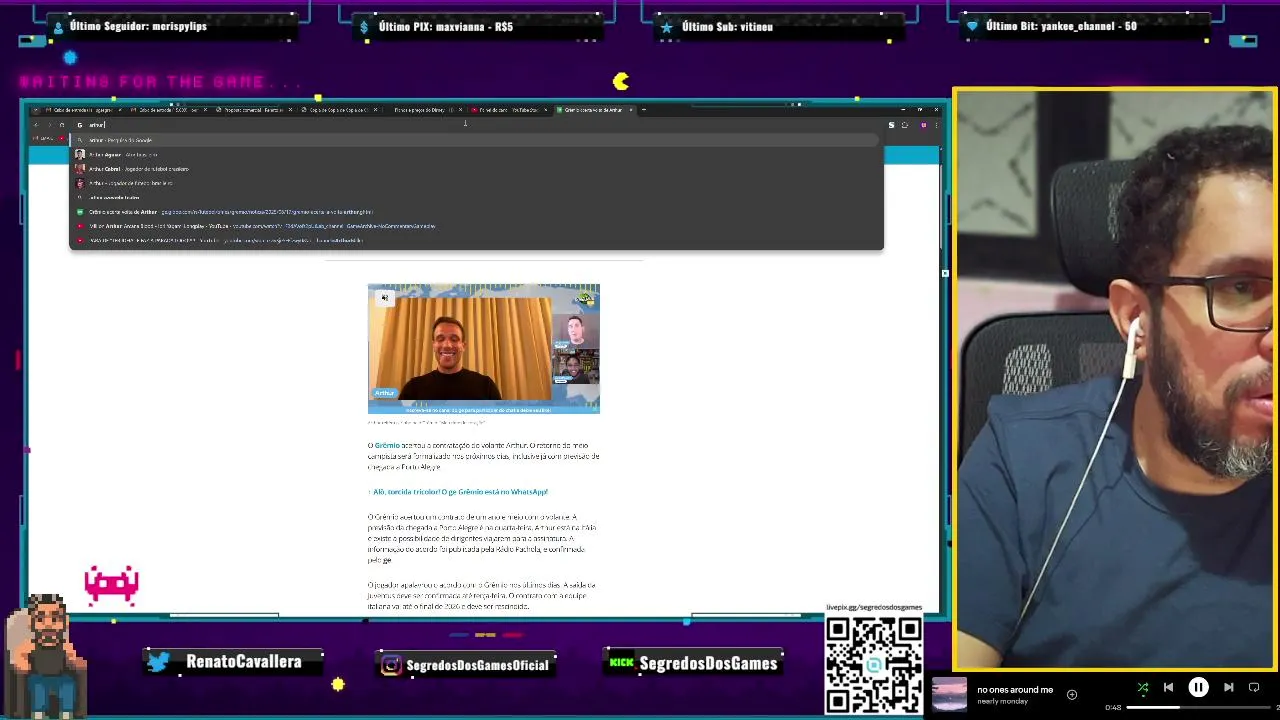Click the browser reload button
Image resolution: width=1280 pixels, height=720 pixels.
62,125
